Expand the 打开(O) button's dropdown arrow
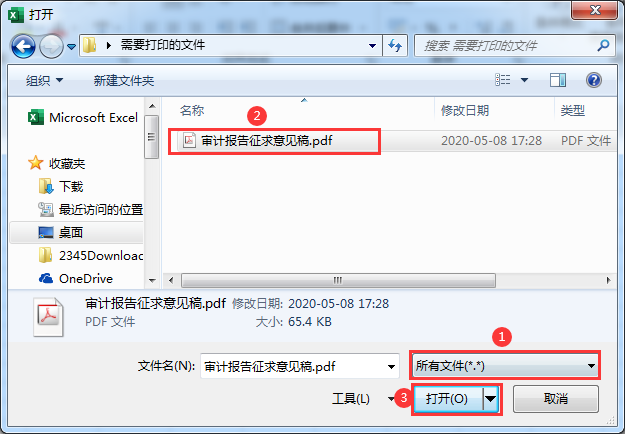Viewport: 625px width, 434px height. tap(491, 399)
